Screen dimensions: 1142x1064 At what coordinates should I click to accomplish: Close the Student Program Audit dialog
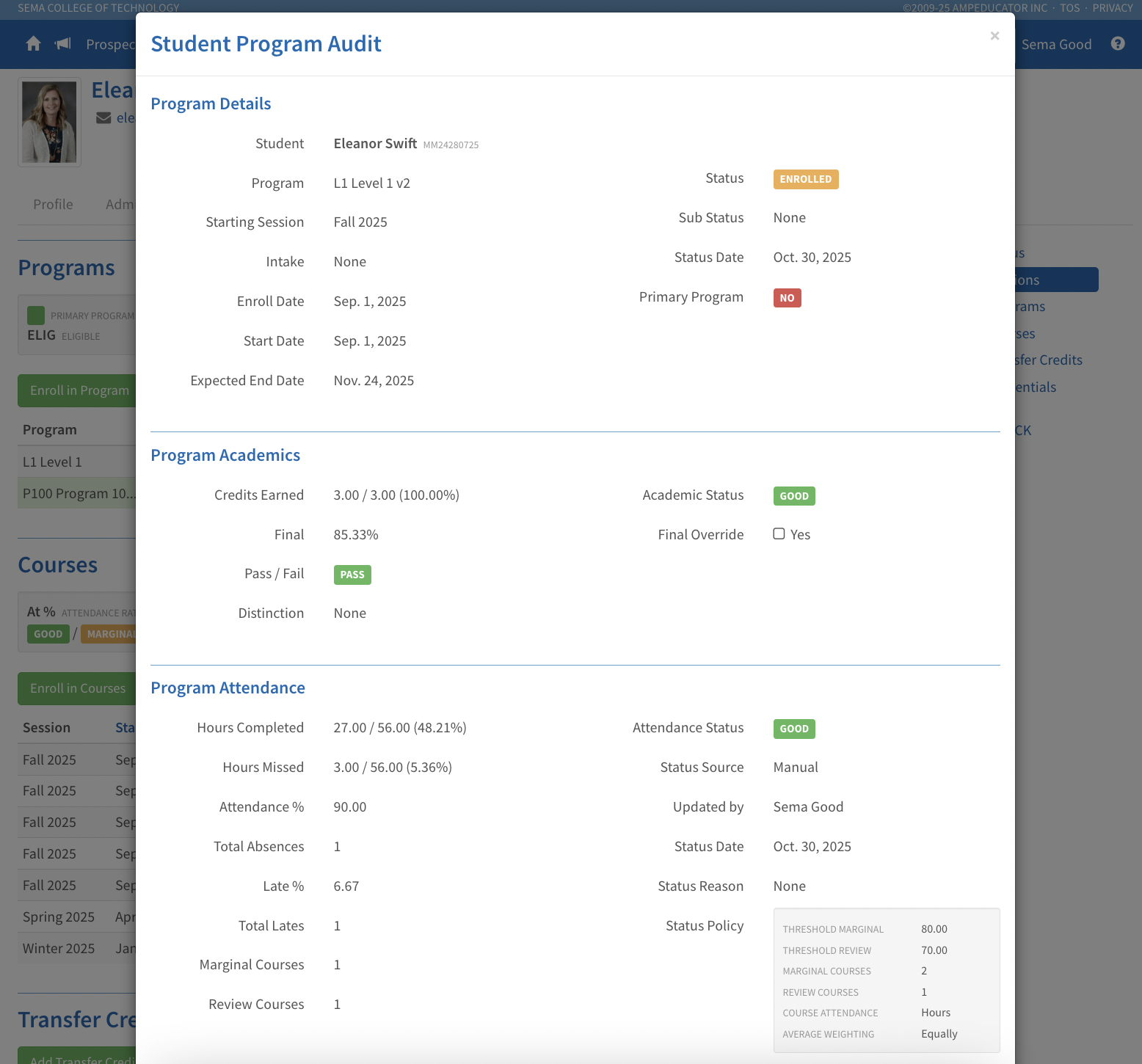(x=994, y=36)
